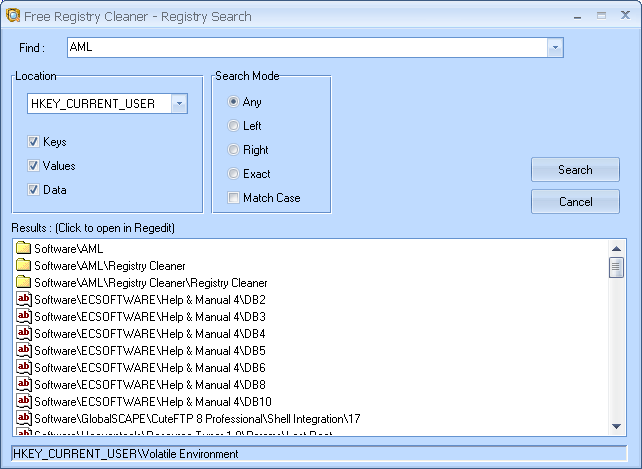Uncheck the Keys checkbox
The height and width of the screenshot is (469, 642).
point(33,142)
